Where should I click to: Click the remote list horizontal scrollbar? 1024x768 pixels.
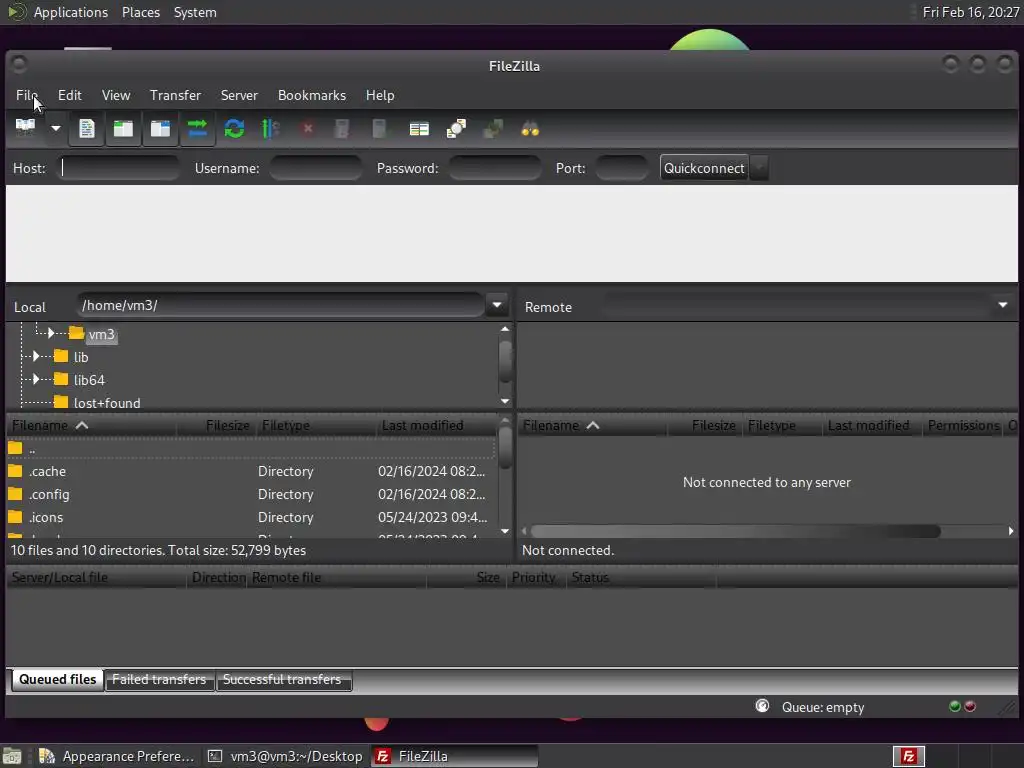coord(735,532)
